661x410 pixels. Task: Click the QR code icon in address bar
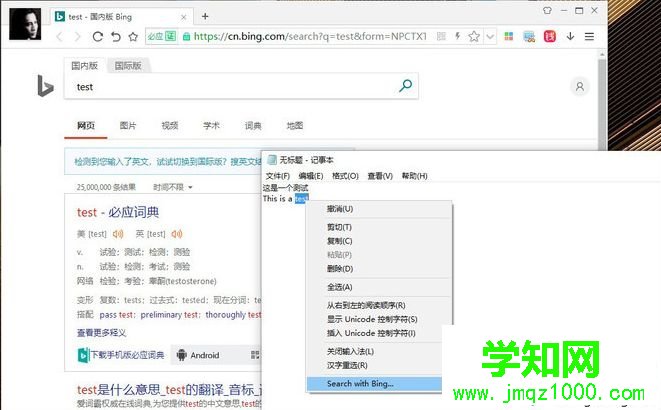pos(441,36)
